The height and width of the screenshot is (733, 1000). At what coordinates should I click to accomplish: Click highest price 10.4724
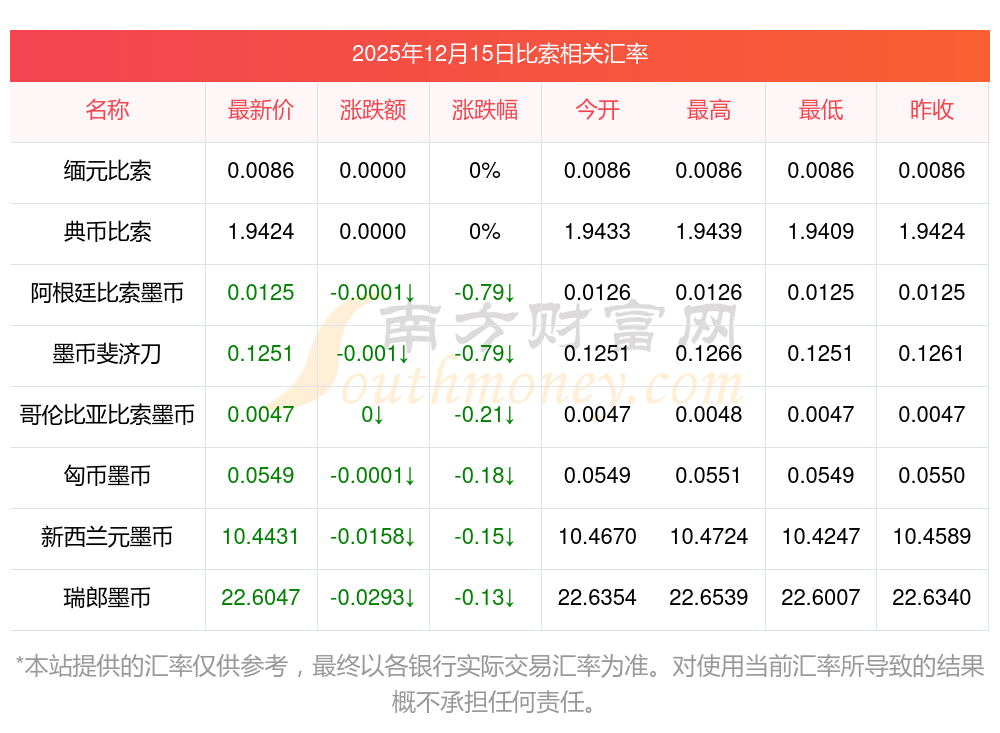tap(709, 537)
